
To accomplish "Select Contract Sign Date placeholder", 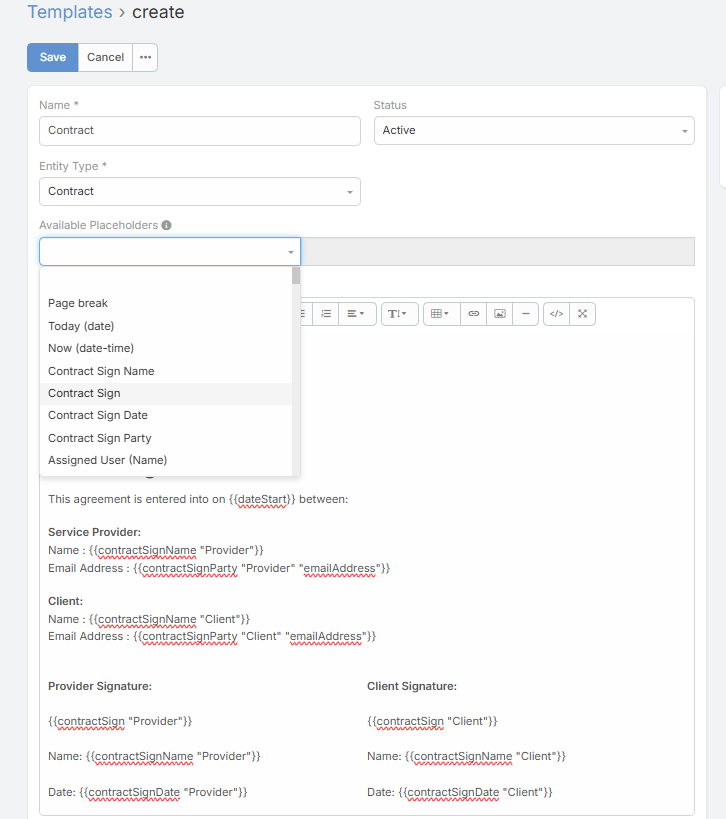I will coord(97,415).
